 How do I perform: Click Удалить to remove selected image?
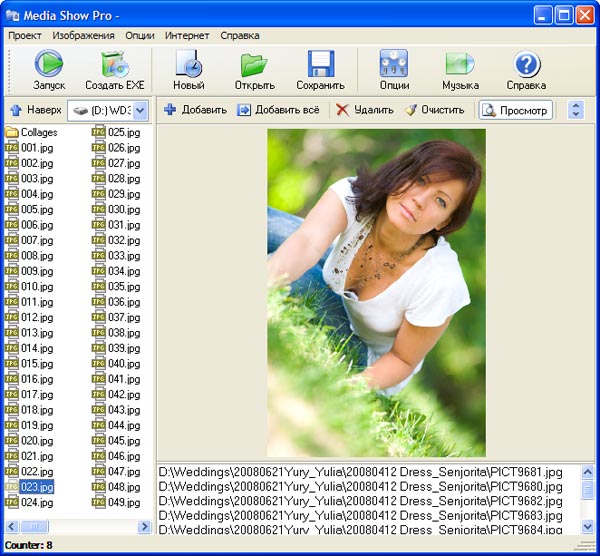[x=364, y=110]
